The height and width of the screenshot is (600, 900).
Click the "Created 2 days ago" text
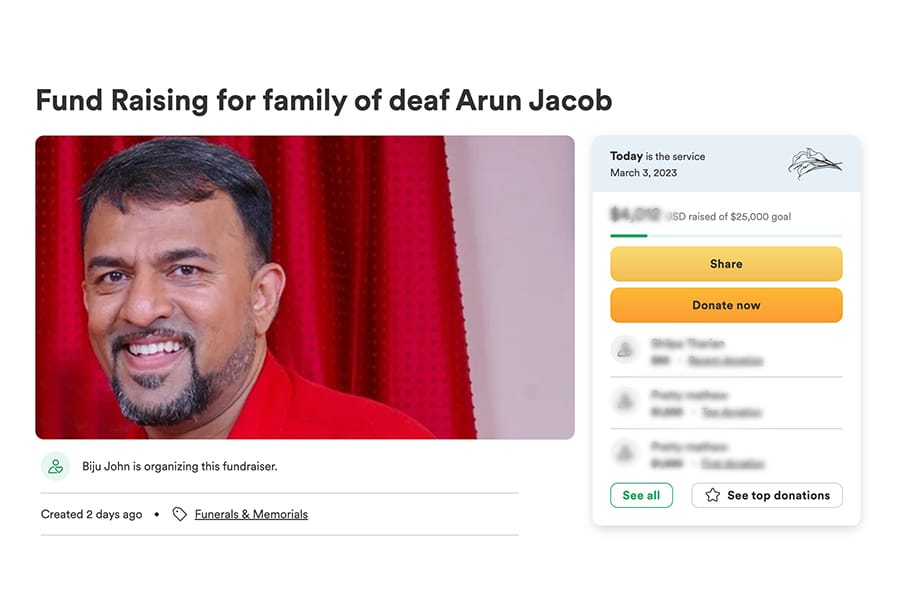click(92, 514)
